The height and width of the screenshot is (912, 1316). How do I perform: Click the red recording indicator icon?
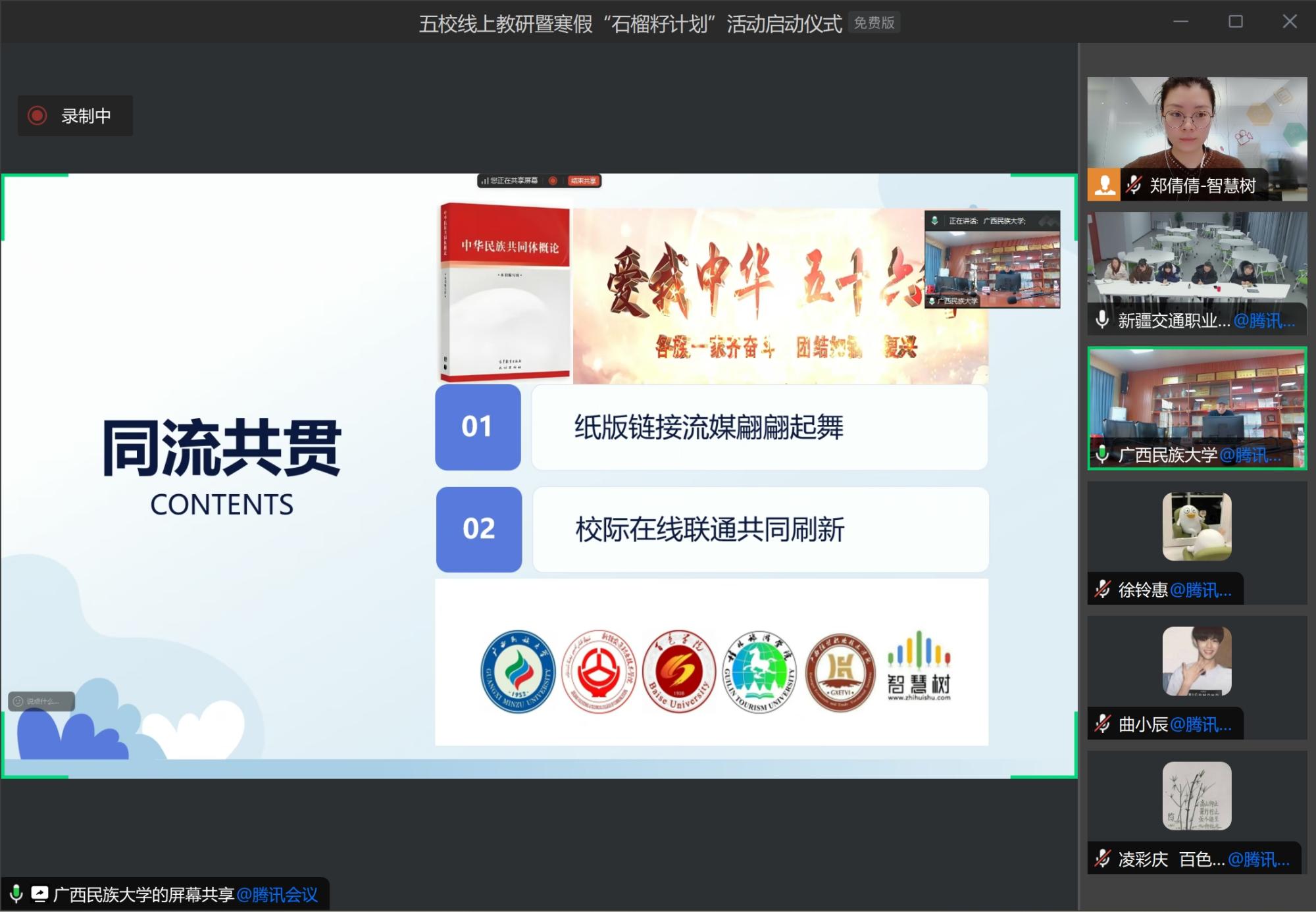click(x=37, y=116)
